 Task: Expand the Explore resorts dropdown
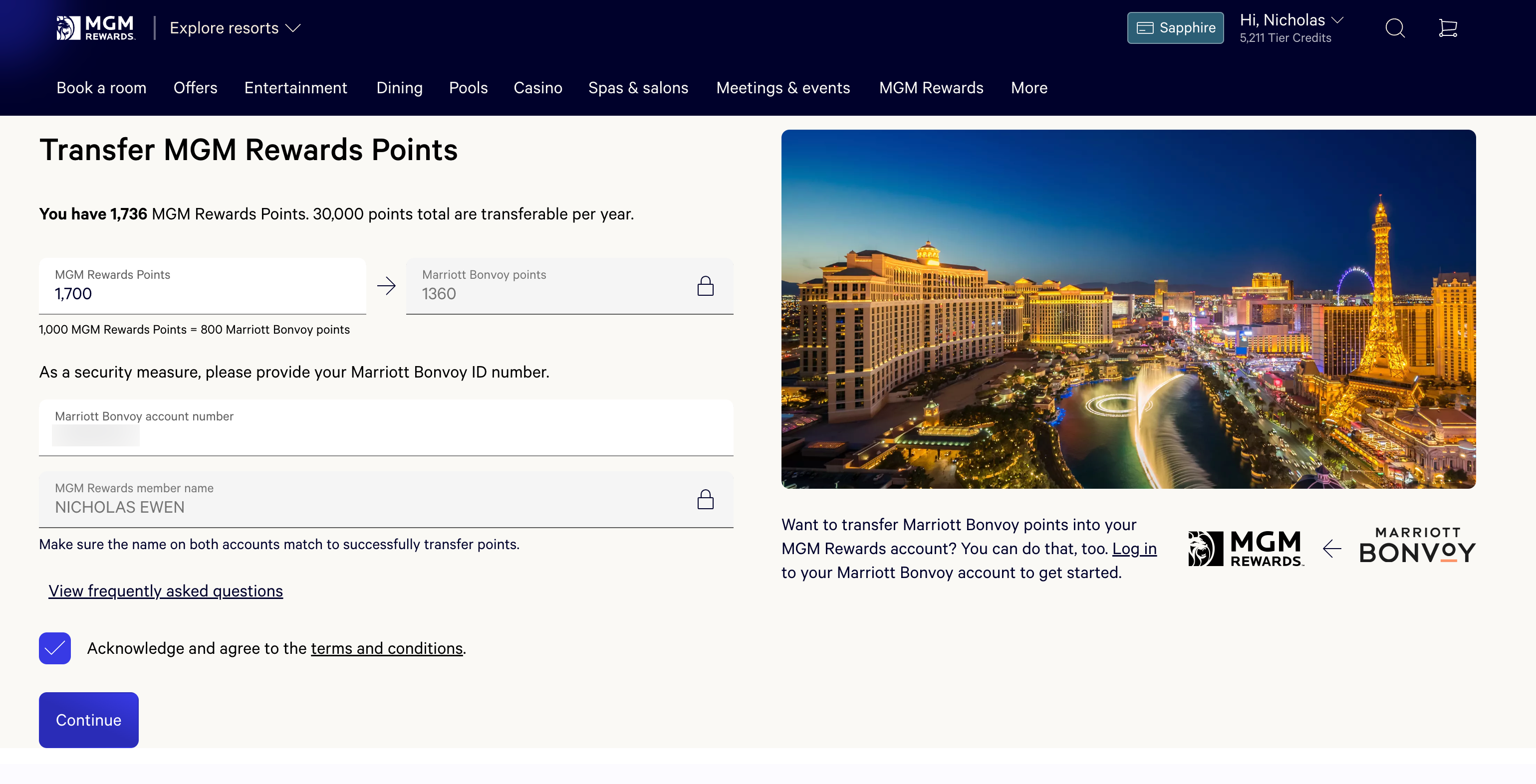(235, 28)
